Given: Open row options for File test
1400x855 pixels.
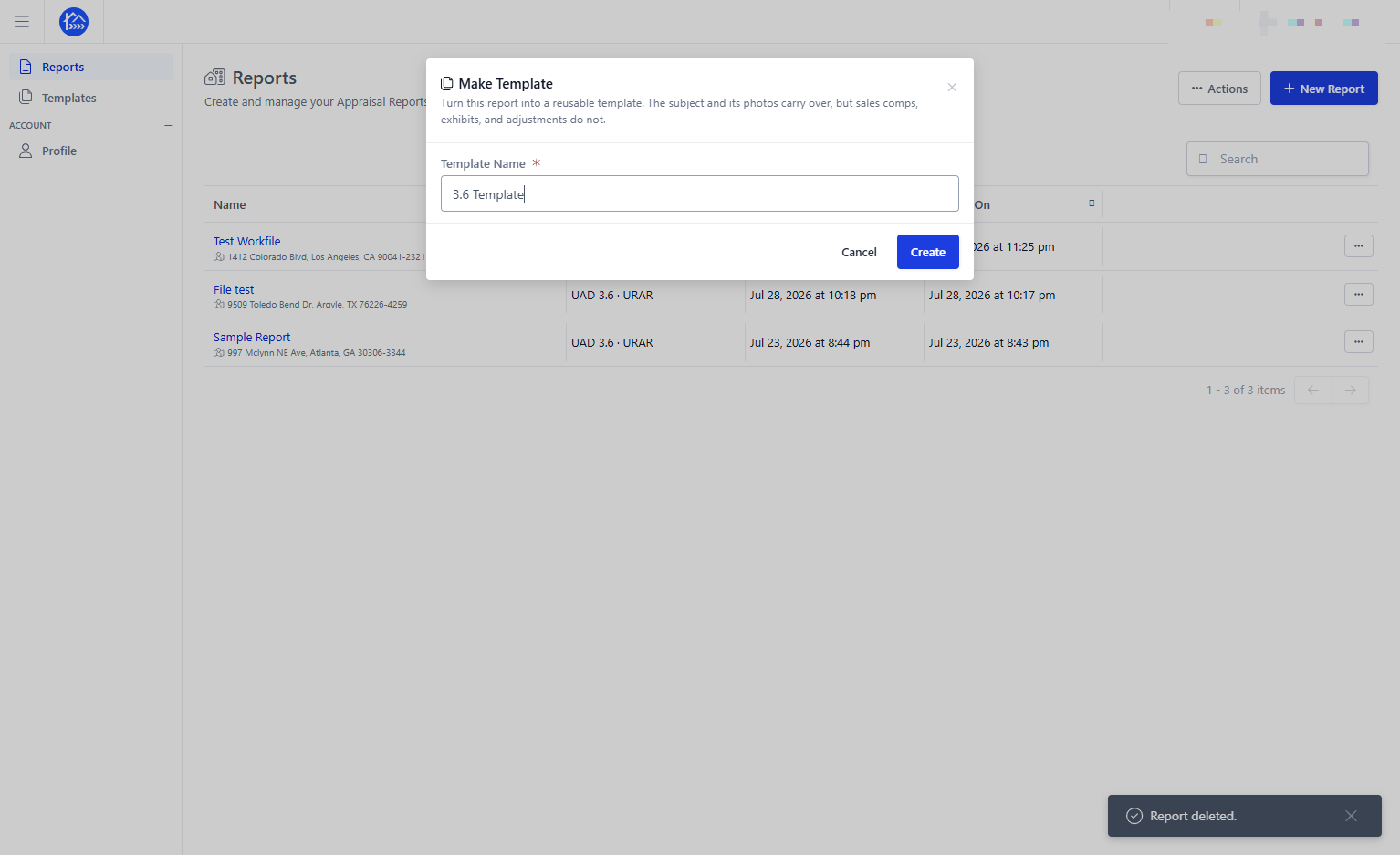Looking at the screenshot, I should [x=1359, y=295].
